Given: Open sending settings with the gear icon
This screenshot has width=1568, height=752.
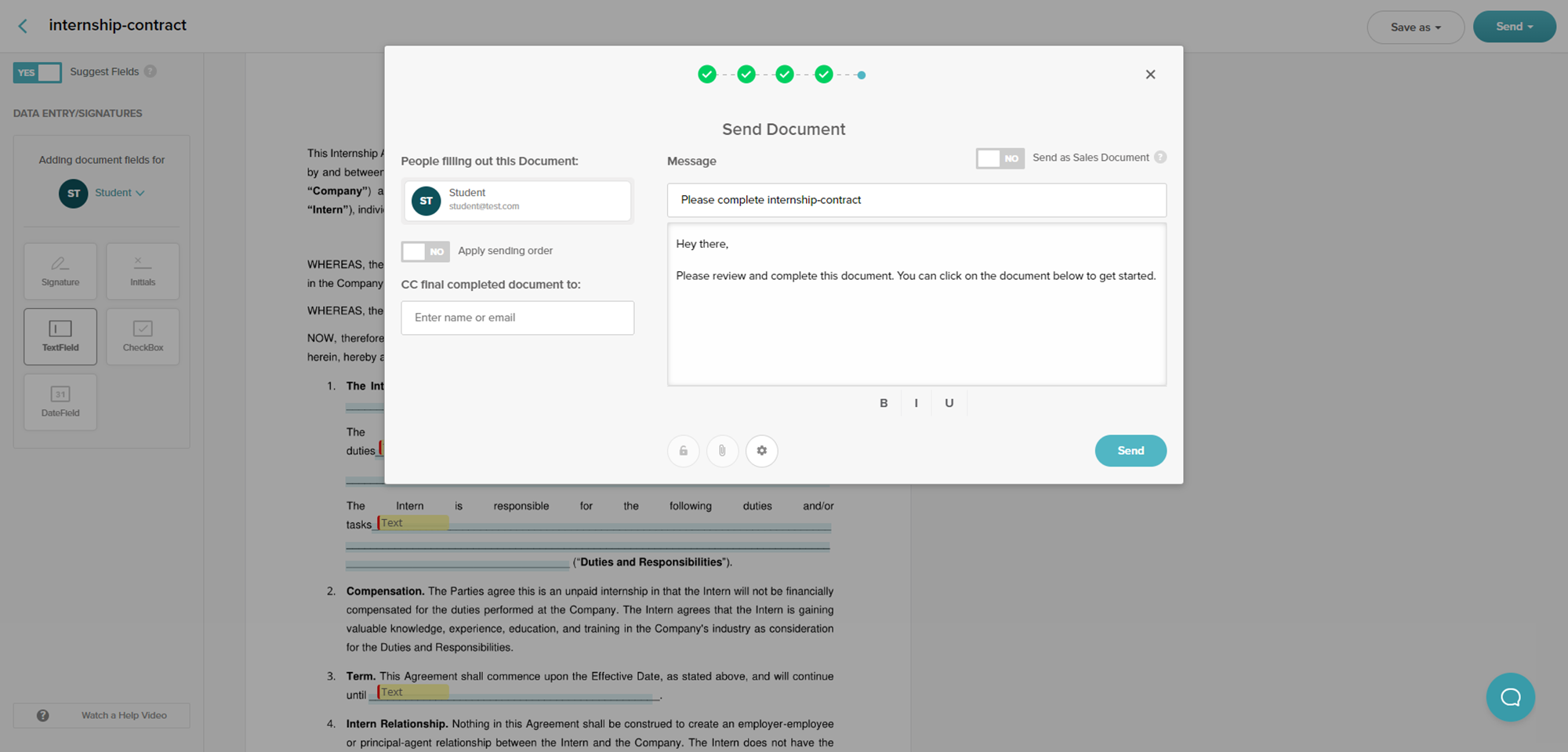Looking at the screenshot, I should [x=761, y=451].
